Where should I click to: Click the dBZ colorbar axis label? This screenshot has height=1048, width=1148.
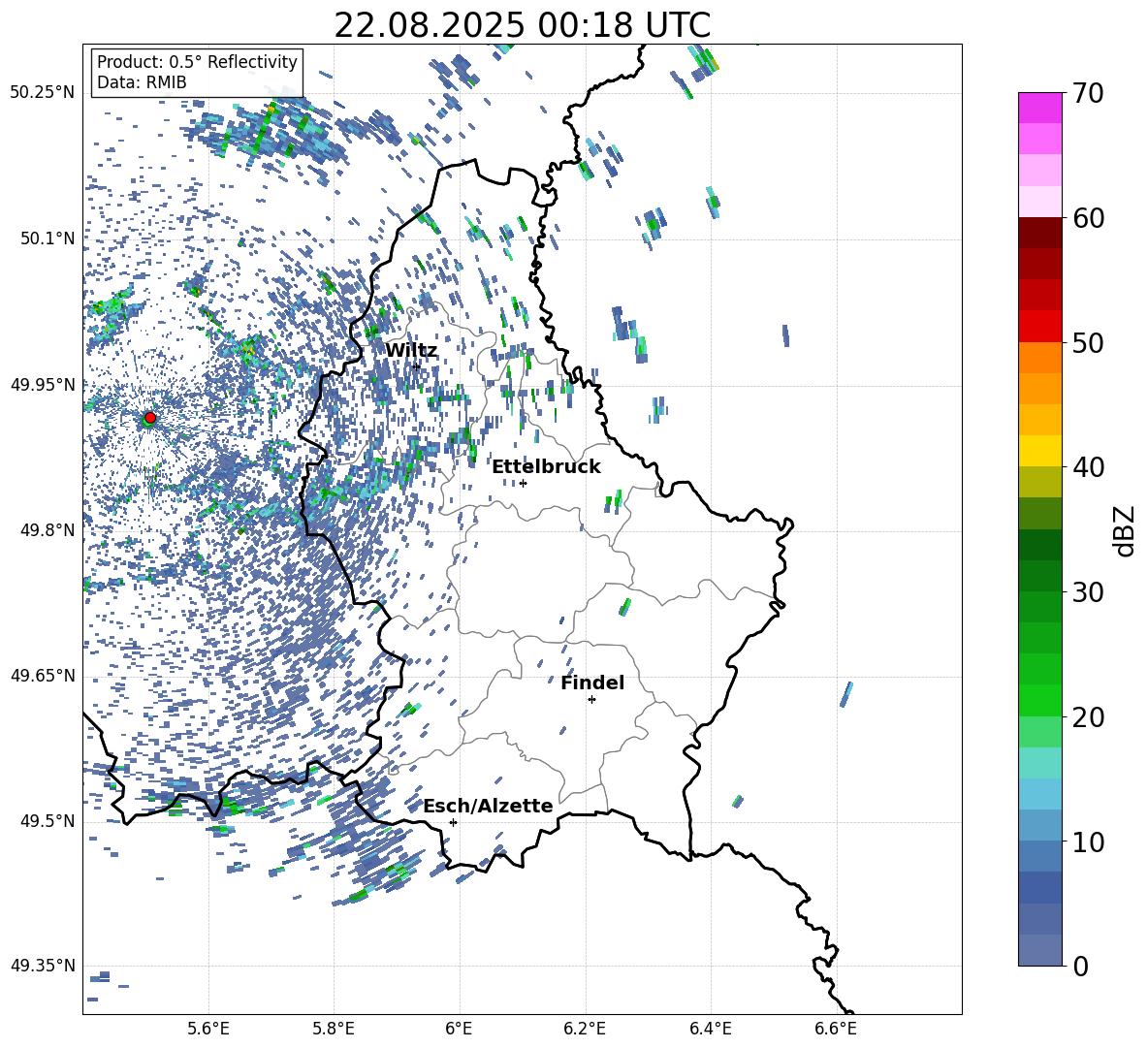click(x=1123, y=530)
